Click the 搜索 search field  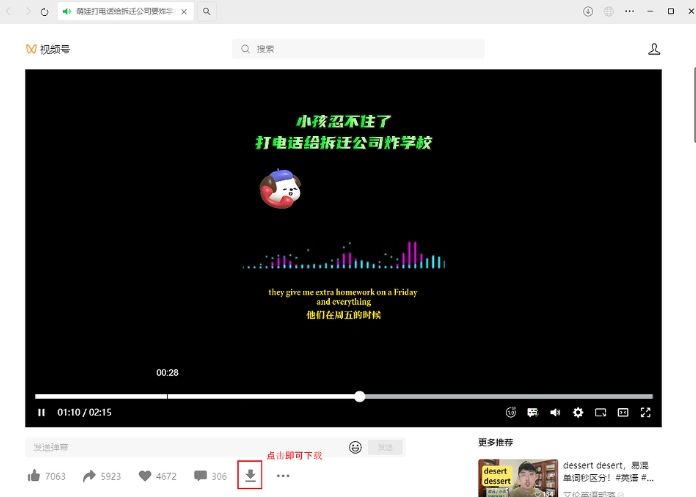360,49
